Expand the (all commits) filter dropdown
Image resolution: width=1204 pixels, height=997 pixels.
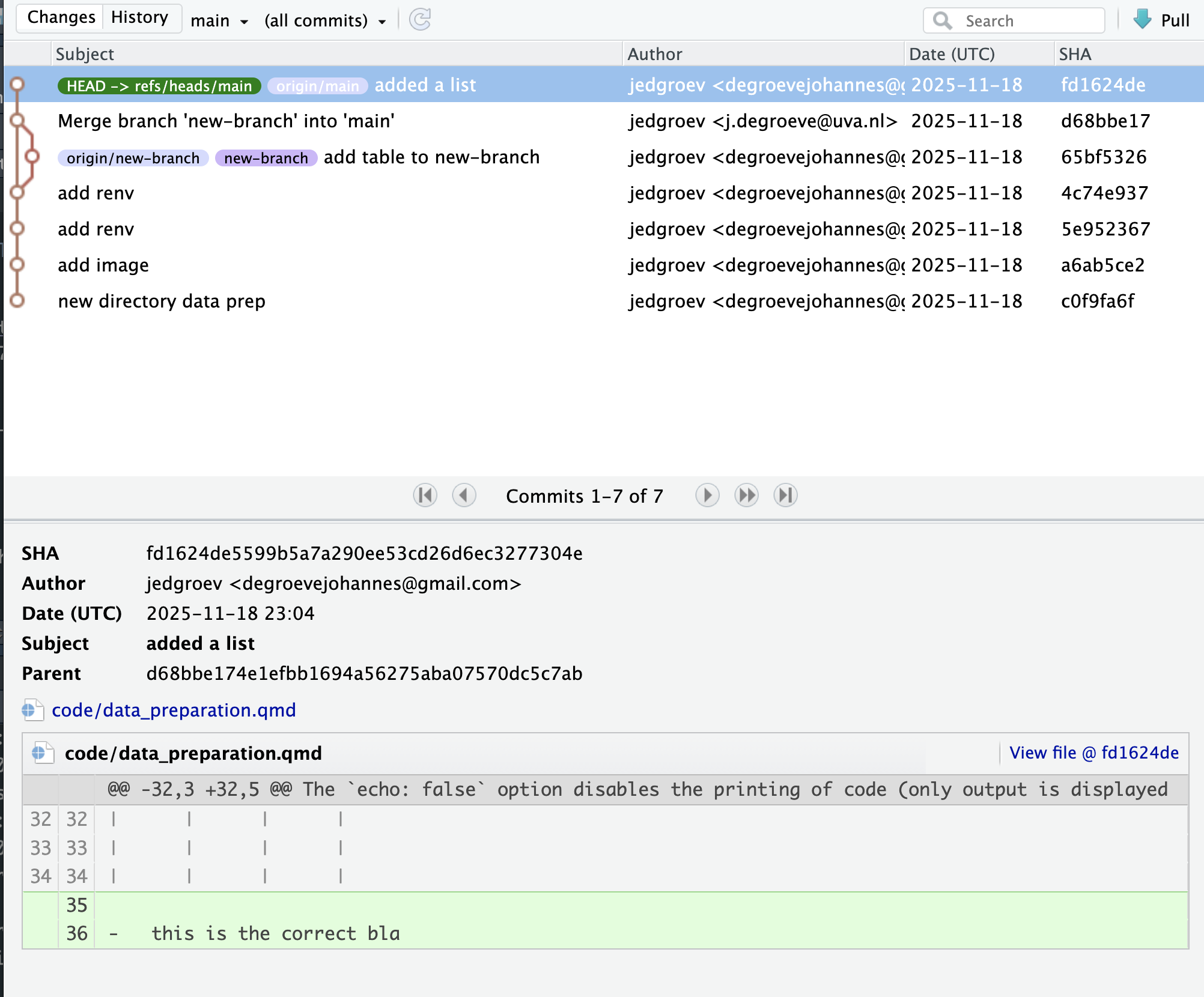(x=324, y=21)
